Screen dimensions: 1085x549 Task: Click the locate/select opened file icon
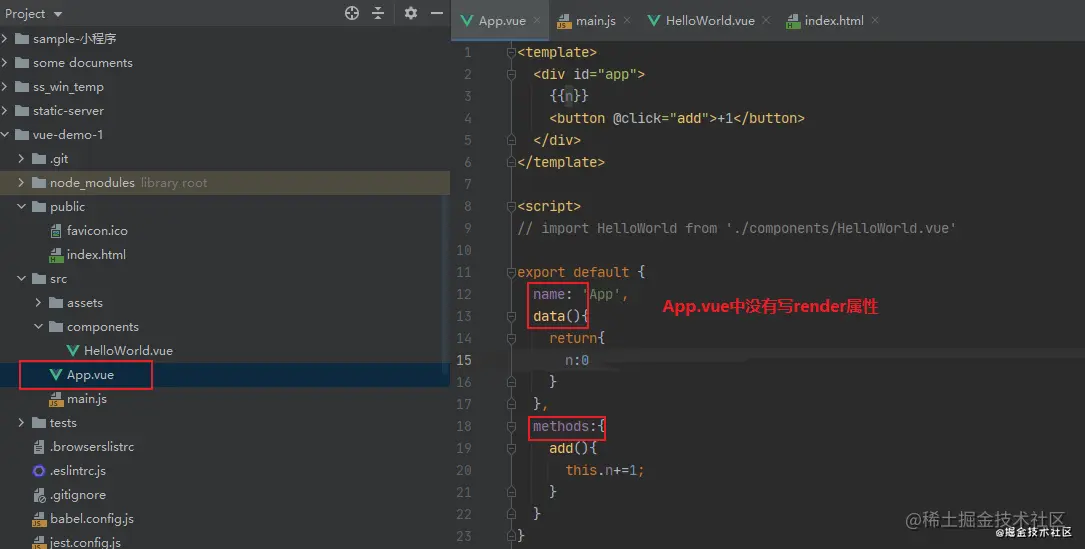click(x=352, y=12)
